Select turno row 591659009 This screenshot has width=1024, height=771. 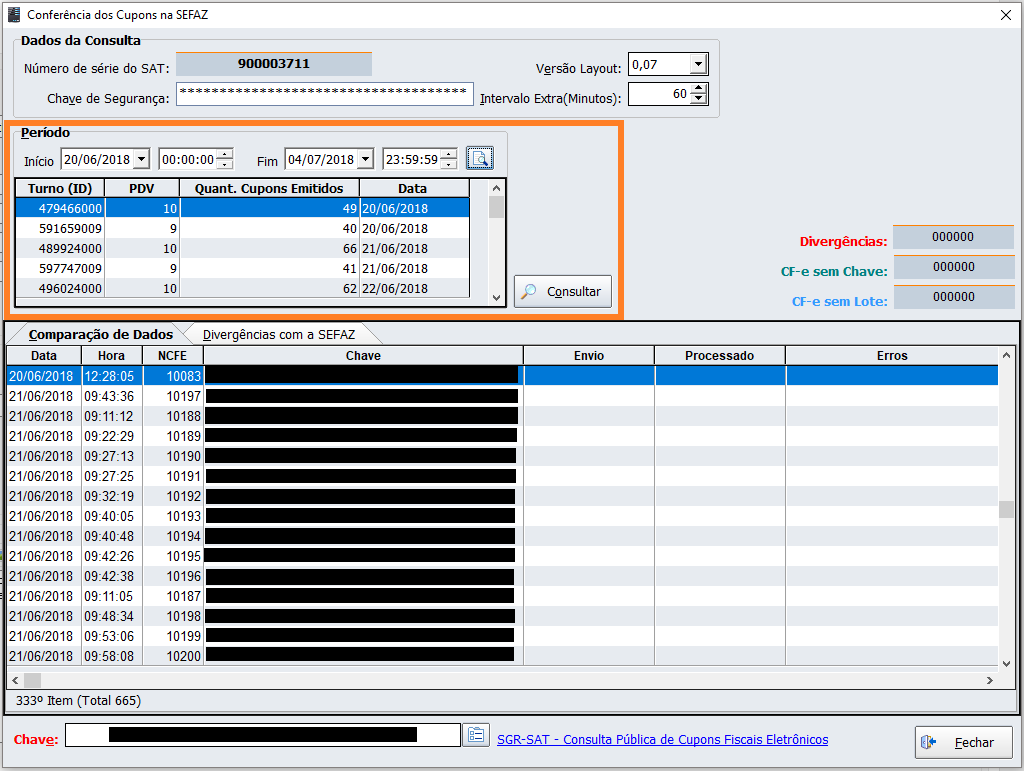point(60,228)
